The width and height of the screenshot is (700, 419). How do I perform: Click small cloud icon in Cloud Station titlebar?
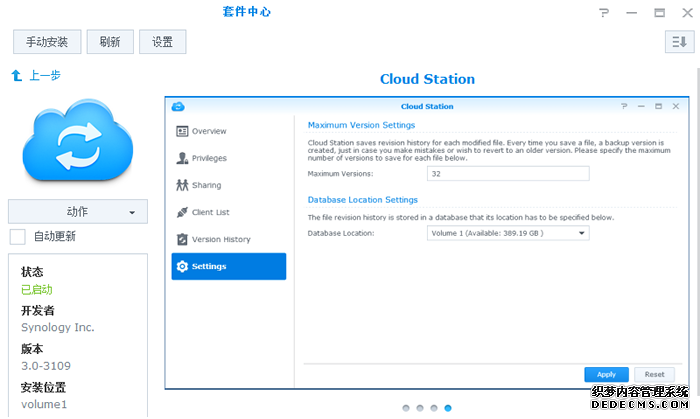coord(178,107)
